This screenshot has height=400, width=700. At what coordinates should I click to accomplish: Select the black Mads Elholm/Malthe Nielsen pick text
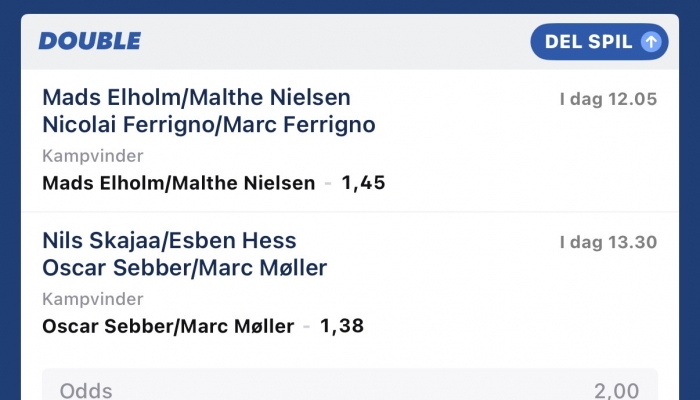click(x=179, y=183)
